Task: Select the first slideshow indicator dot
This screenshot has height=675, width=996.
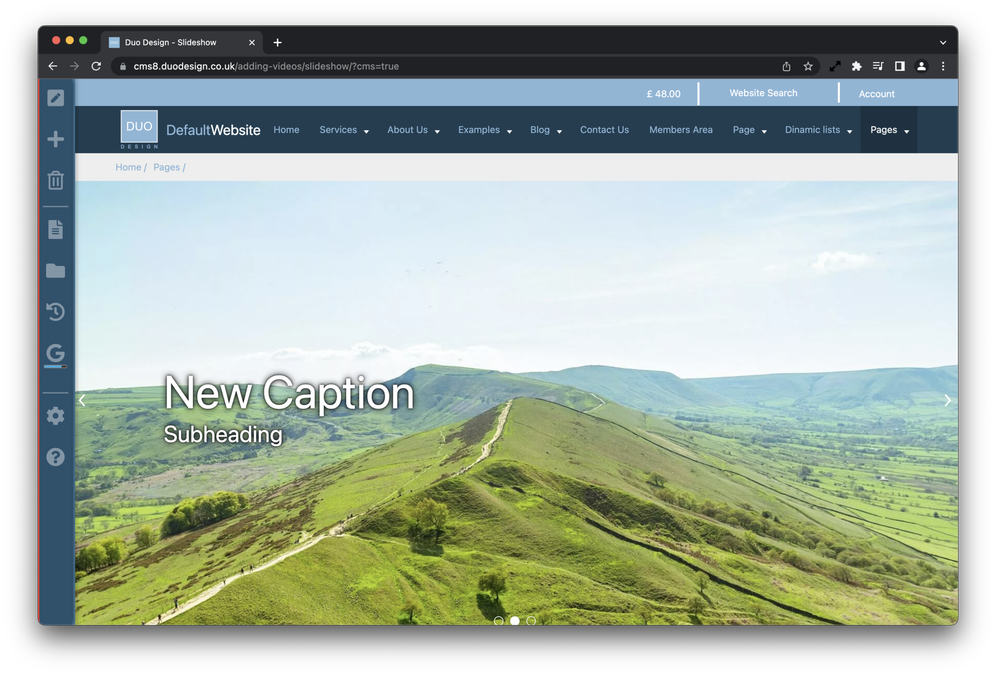Action: click(x=499, y=620)
